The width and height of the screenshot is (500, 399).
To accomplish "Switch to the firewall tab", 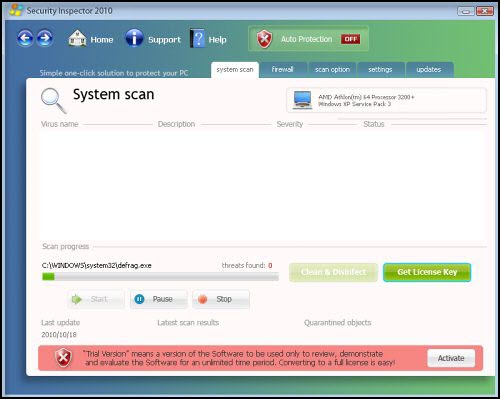I will (x=283, y=70).
